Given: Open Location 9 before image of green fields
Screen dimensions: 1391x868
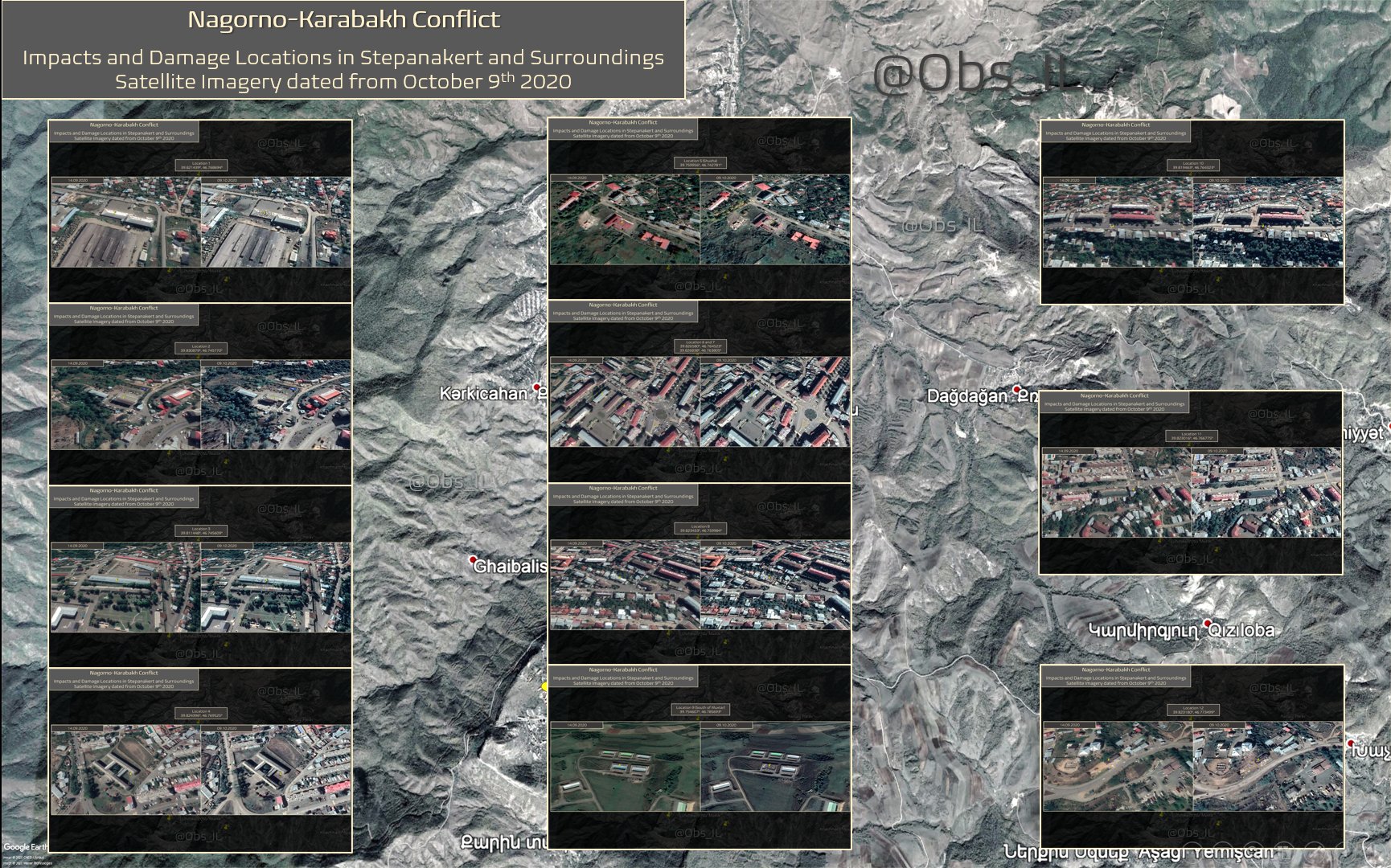Looking at the screenshot, I should (x=625, y=767).
